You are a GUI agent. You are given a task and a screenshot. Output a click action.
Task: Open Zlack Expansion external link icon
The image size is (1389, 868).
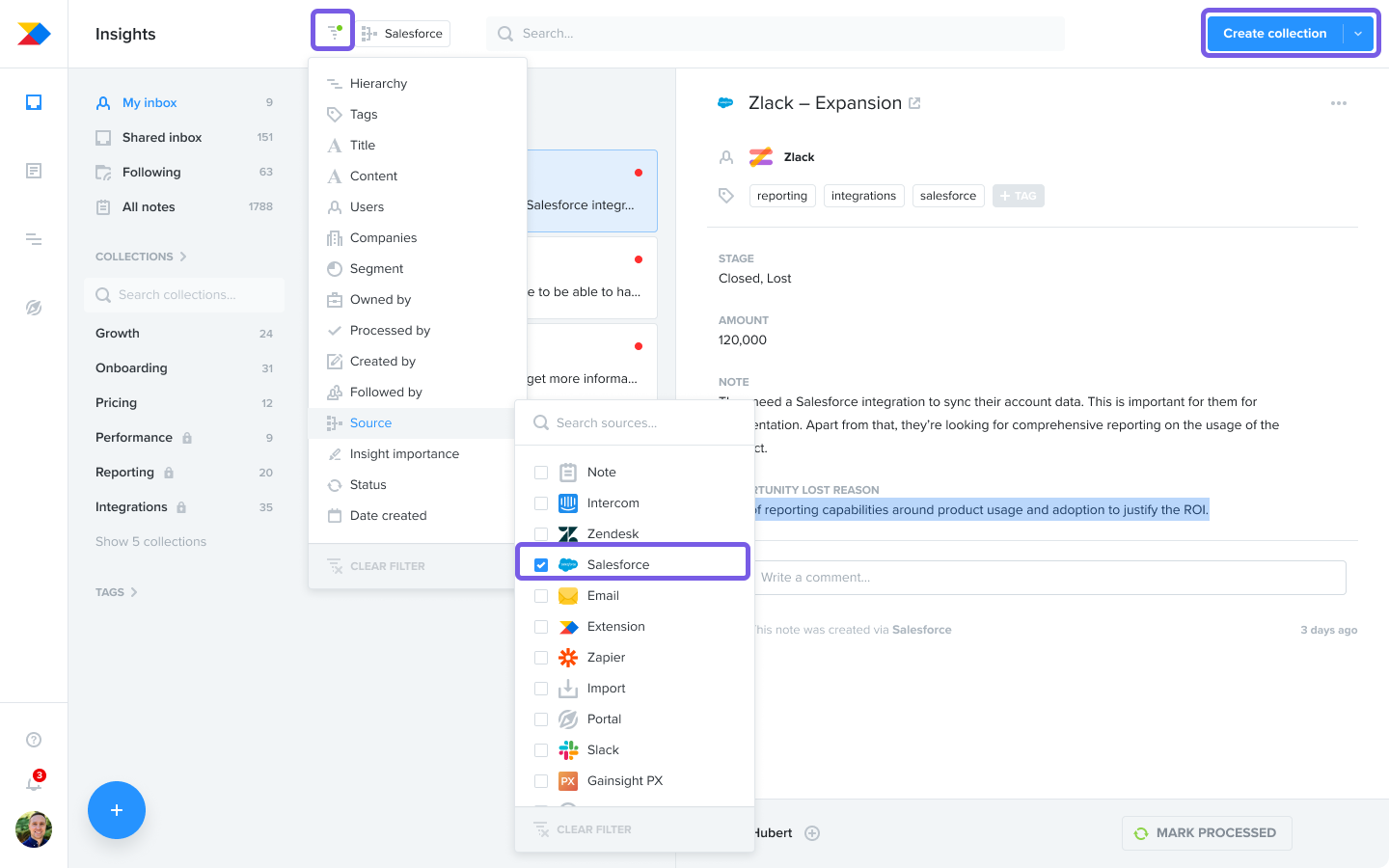click(x=914, y=103)
